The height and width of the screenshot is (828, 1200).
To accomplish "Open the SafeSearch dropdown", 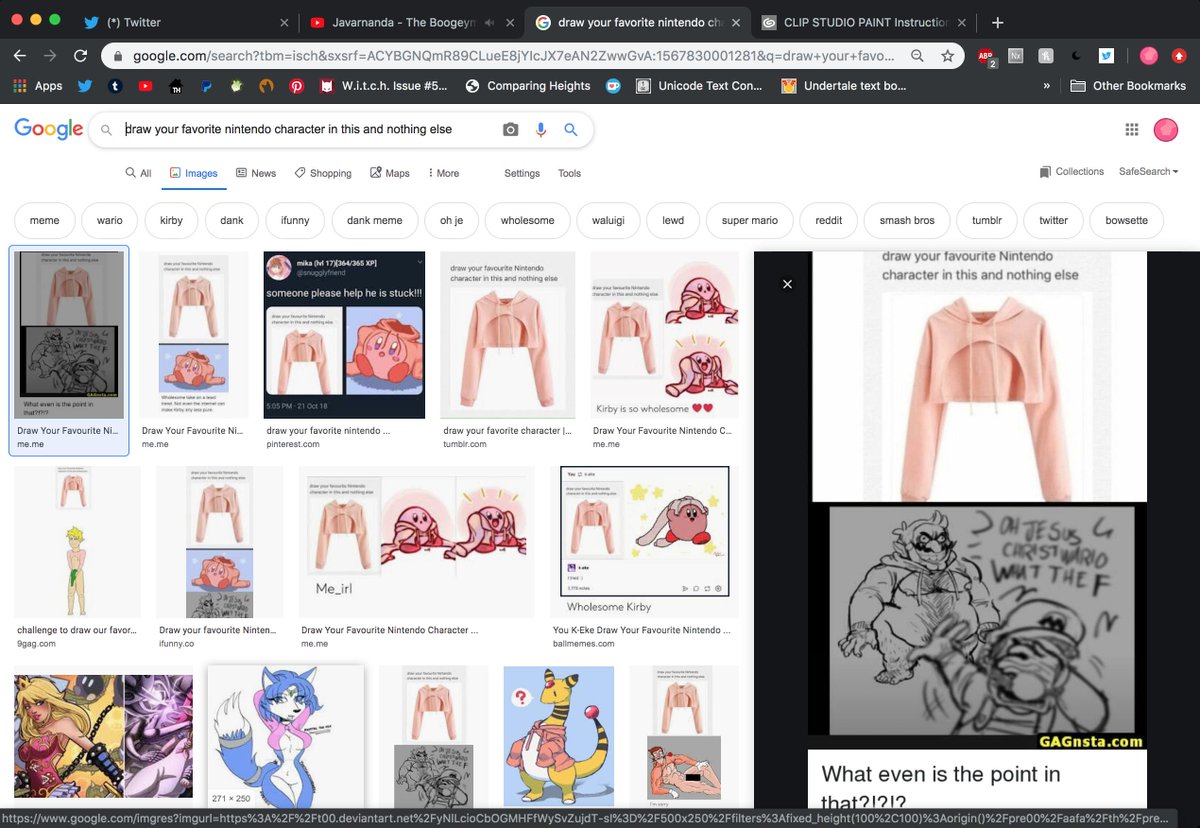I will 1148,172.
